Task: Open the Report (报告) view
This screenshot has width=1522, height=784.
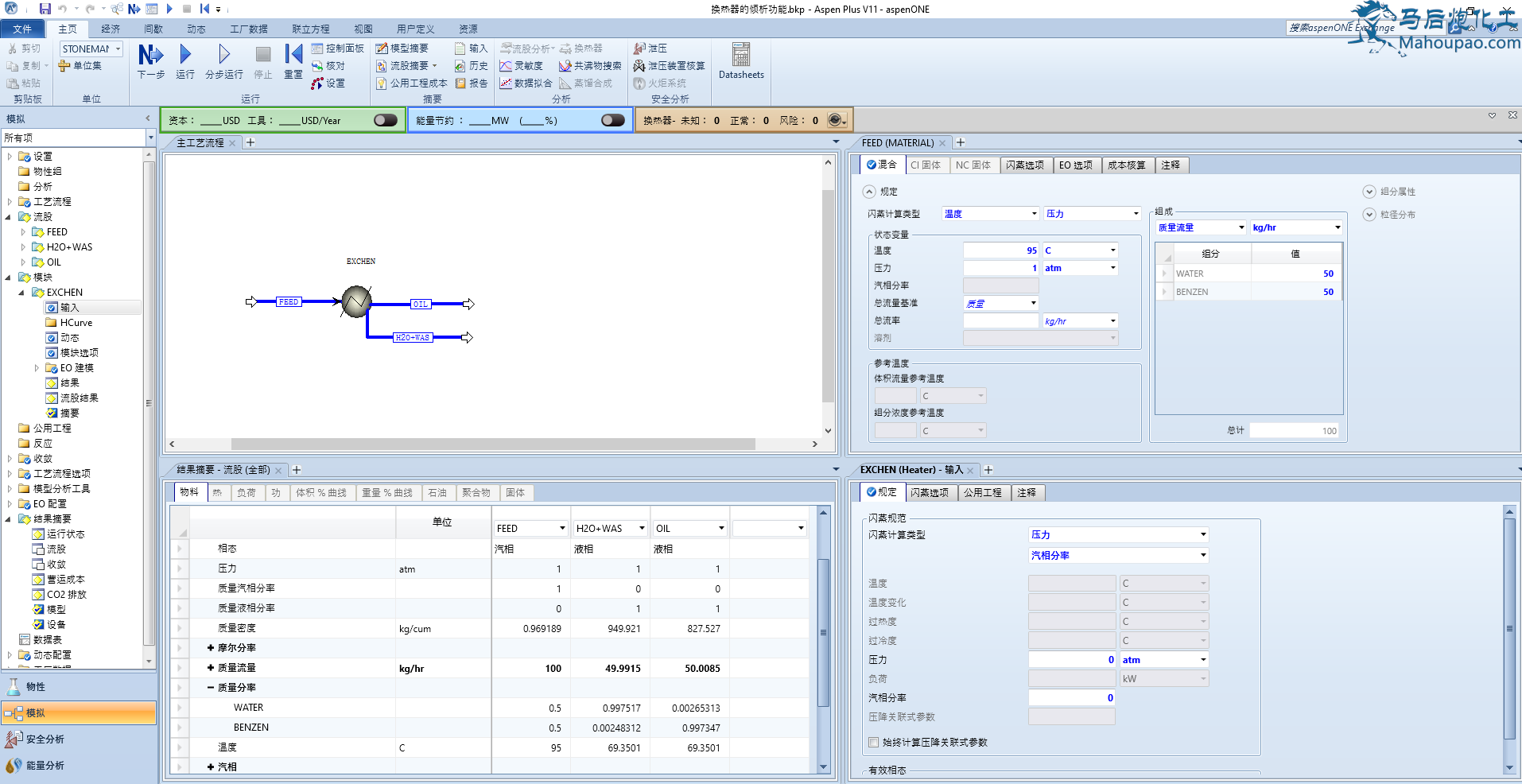Action: (472, 83)
